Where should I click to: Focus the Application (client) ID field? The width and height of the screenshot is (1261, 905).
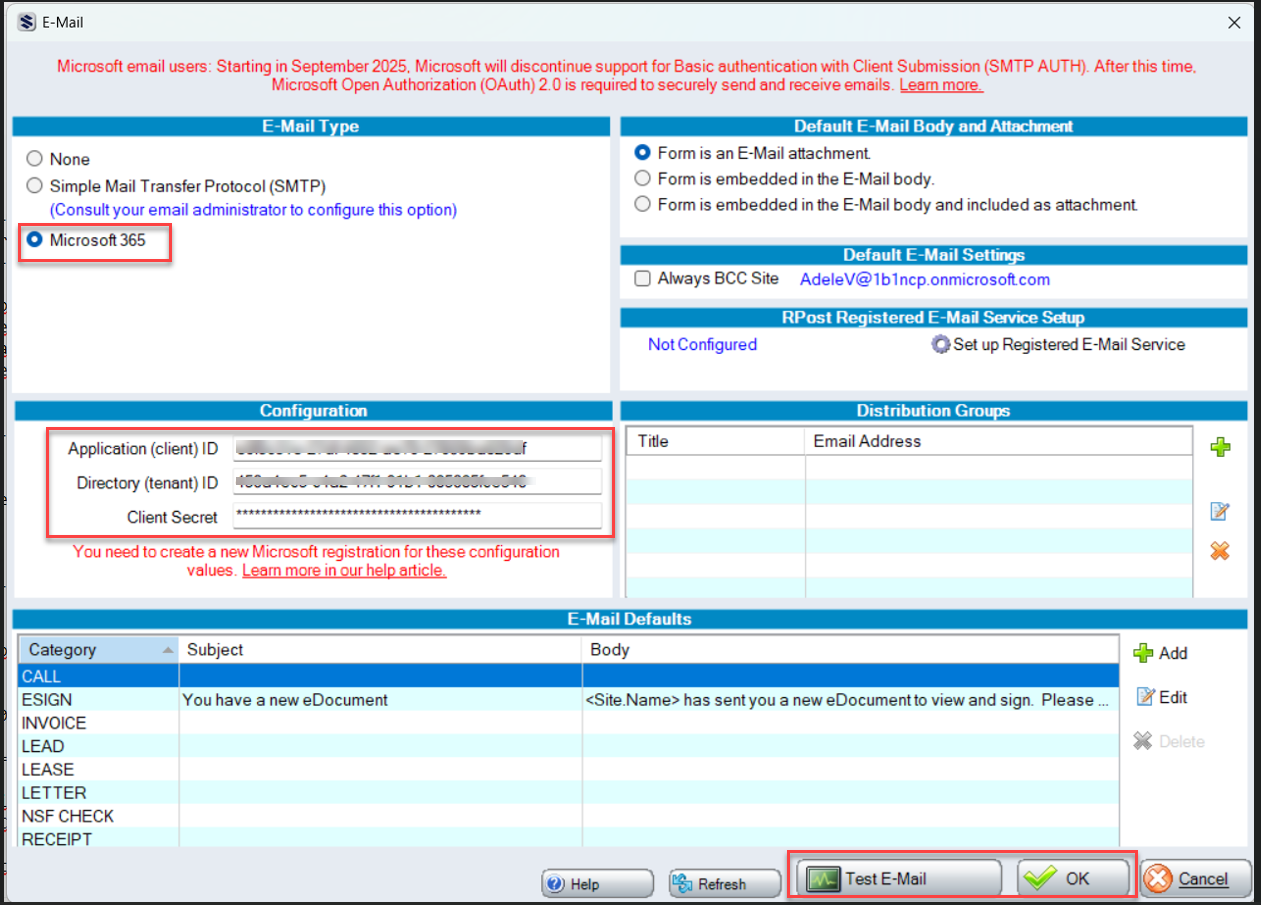(417, 449)
